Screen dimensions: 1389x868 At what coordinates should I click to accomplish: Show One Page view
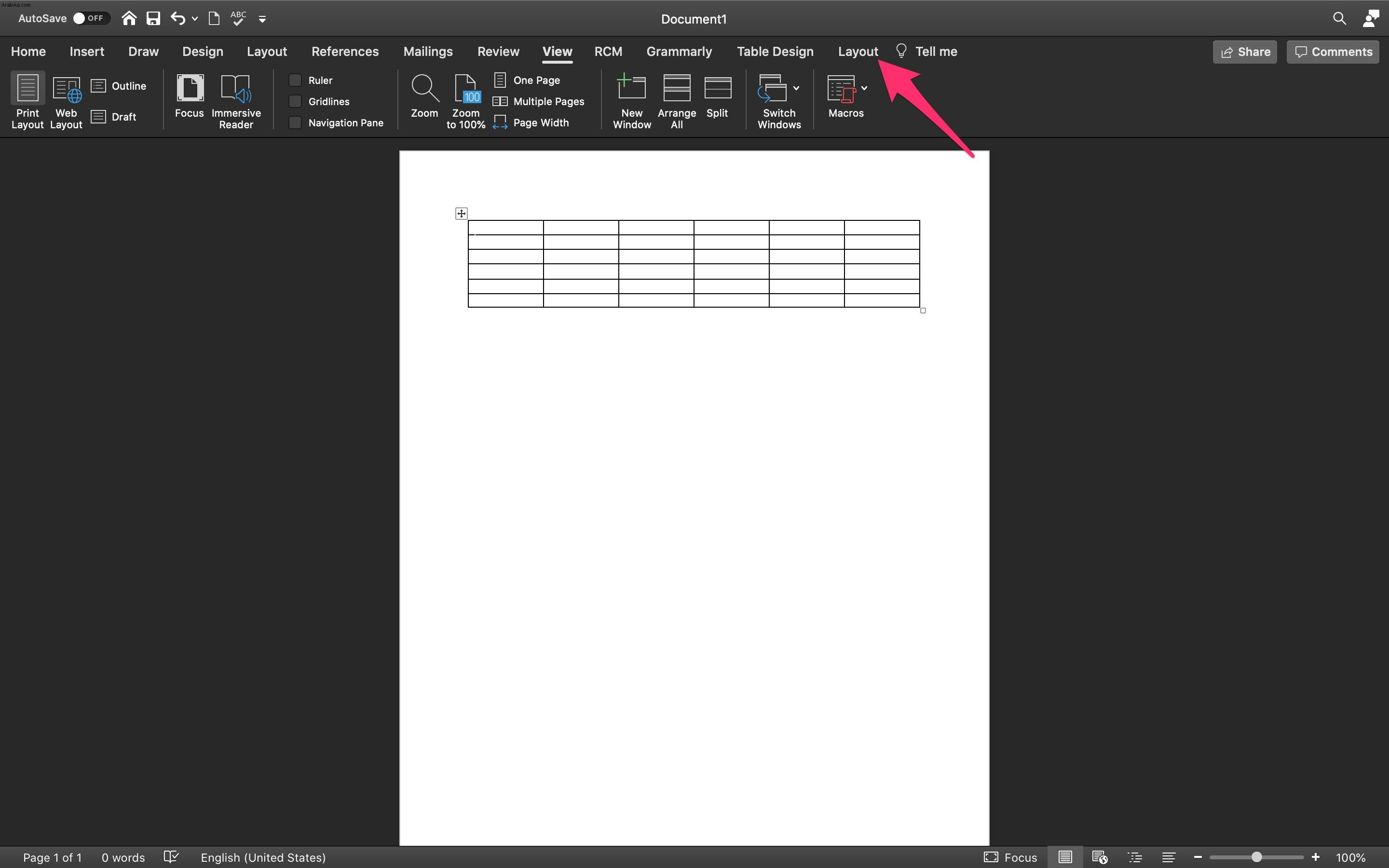pyautogui.click(x=527, y=80)
